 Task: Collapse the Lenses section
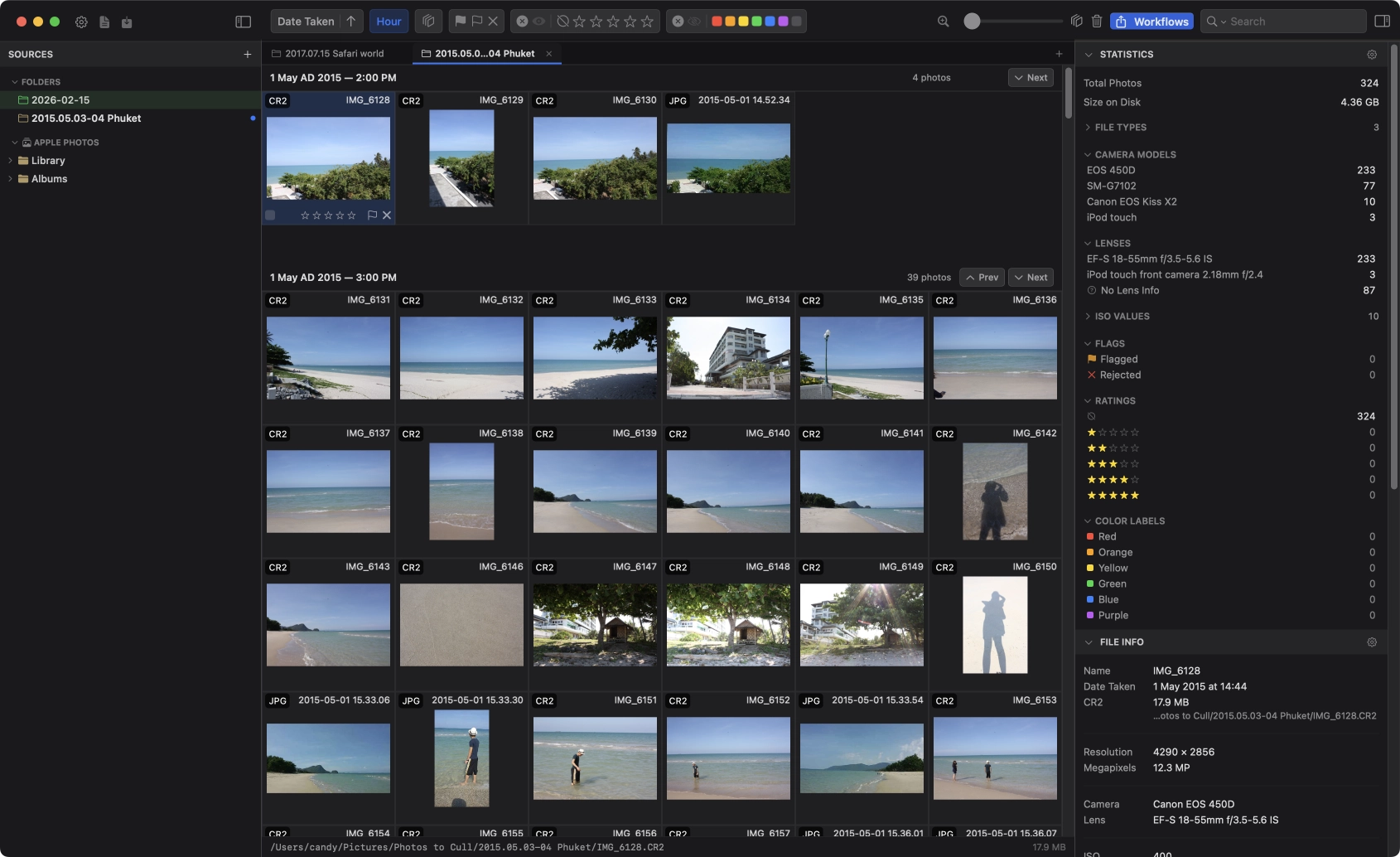tap(1088, 244)
